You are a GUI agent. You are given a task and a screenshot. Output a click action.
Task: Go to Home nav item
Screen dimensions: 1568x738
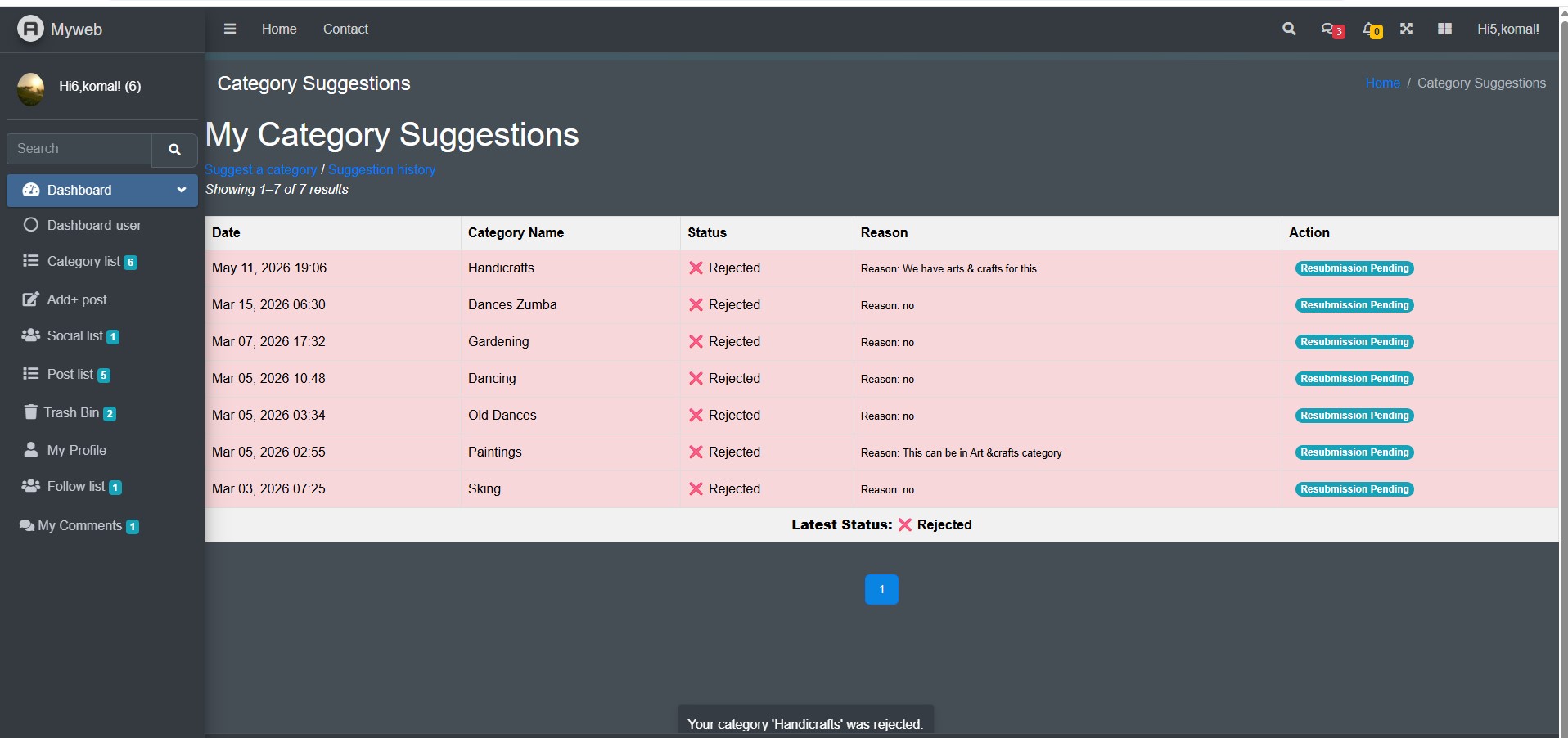(279, 29)
